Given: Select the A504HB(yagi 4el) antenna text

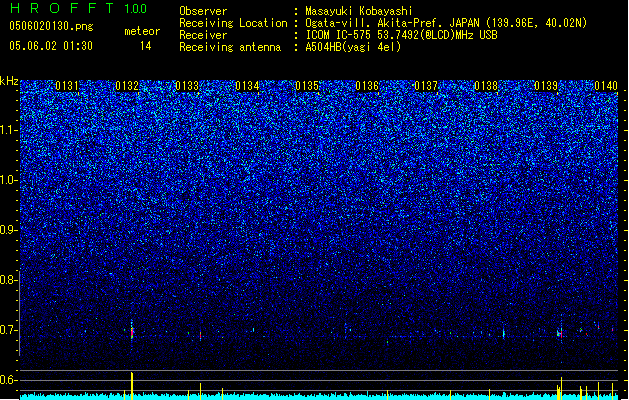Looking at the screenshot, I should pyautogui.click(x=353, y=47).
